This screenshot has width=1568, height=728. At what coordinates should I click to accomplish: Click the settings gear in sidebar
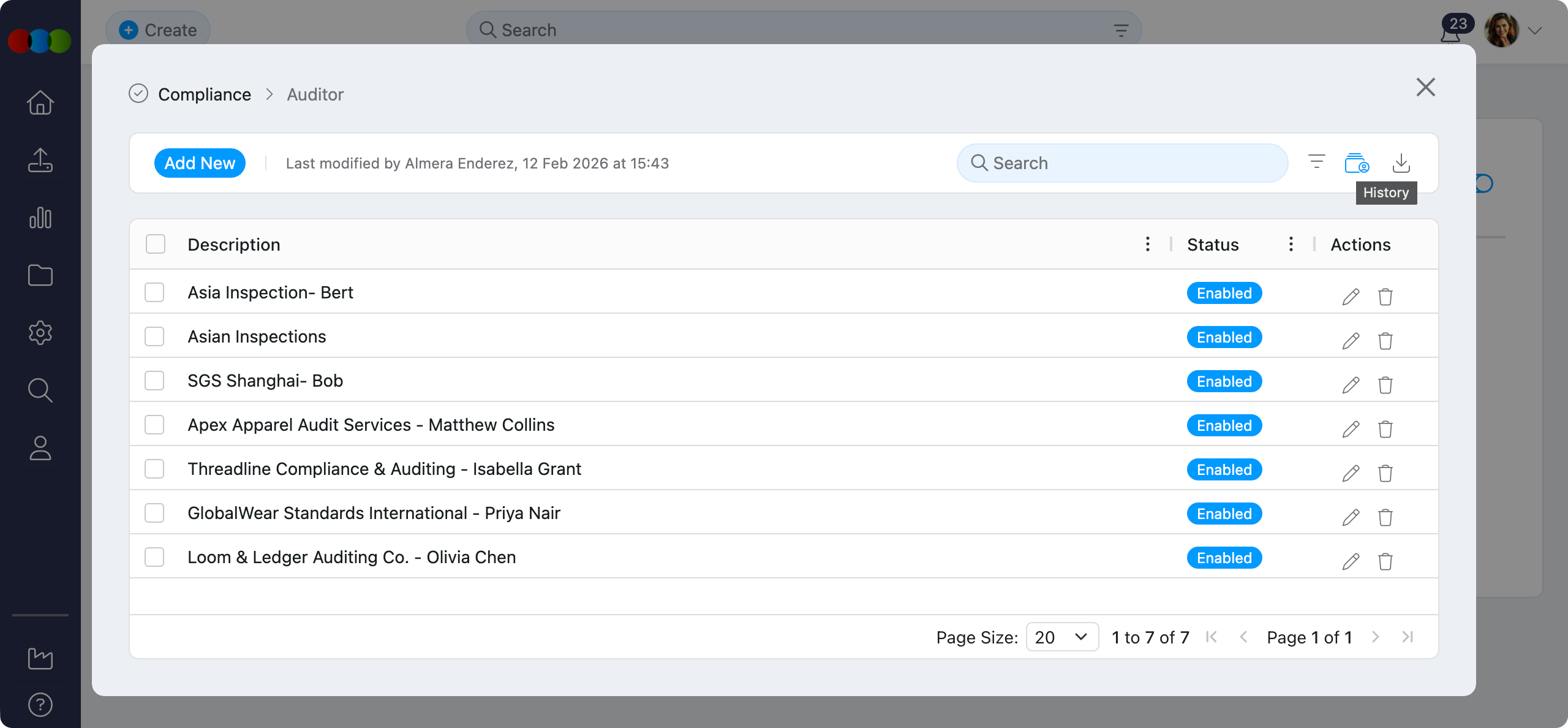pos(40,333)
